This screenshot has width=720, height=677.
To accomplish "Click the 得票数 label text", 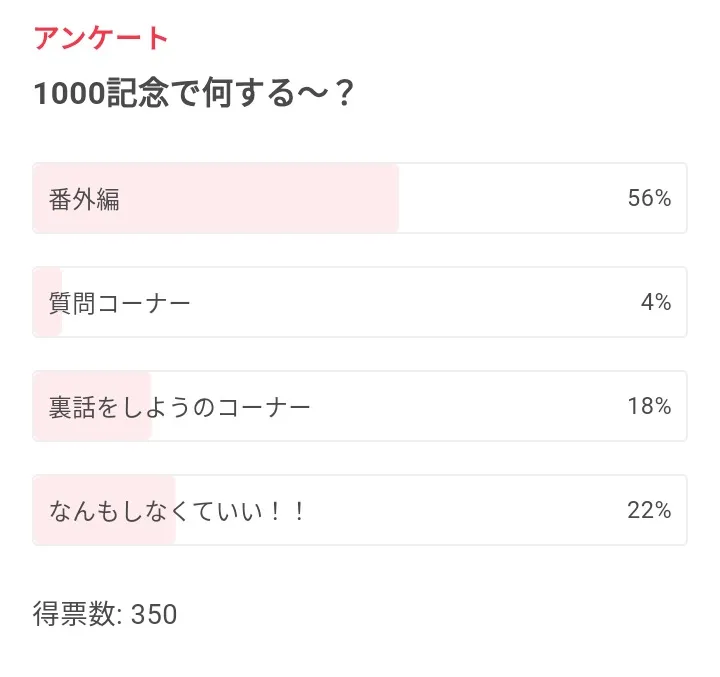I will point(75,614).
